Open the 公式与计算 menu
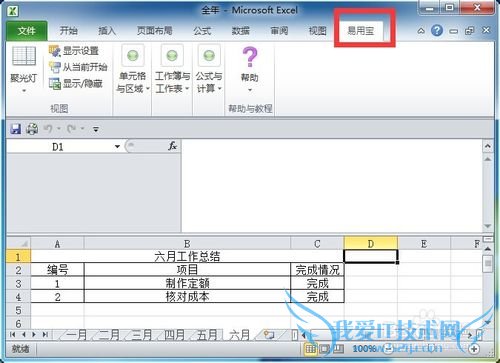500x363 pixels. (x=209, y=69)
